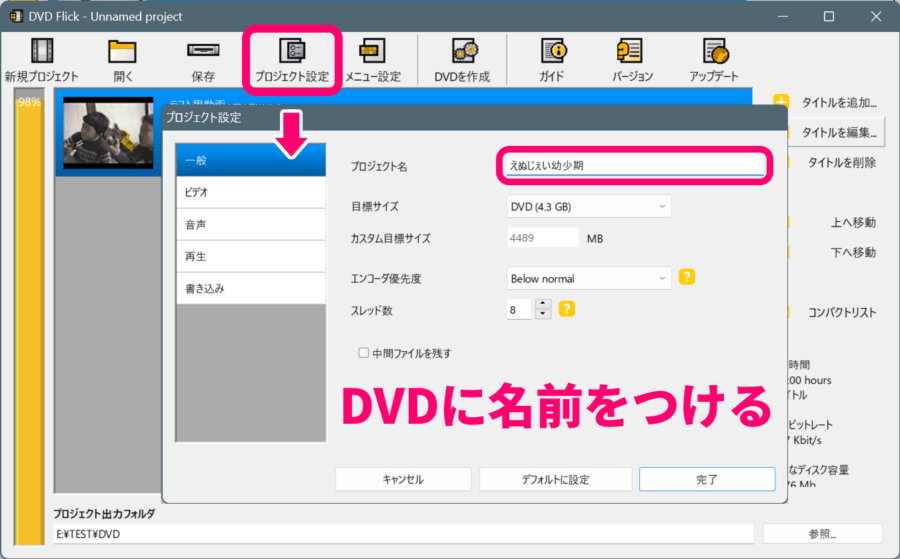The height and width of the screenshot is (559, 900).
Task: Decrease スレッド数 with down arrow
Action: [543, 314]
